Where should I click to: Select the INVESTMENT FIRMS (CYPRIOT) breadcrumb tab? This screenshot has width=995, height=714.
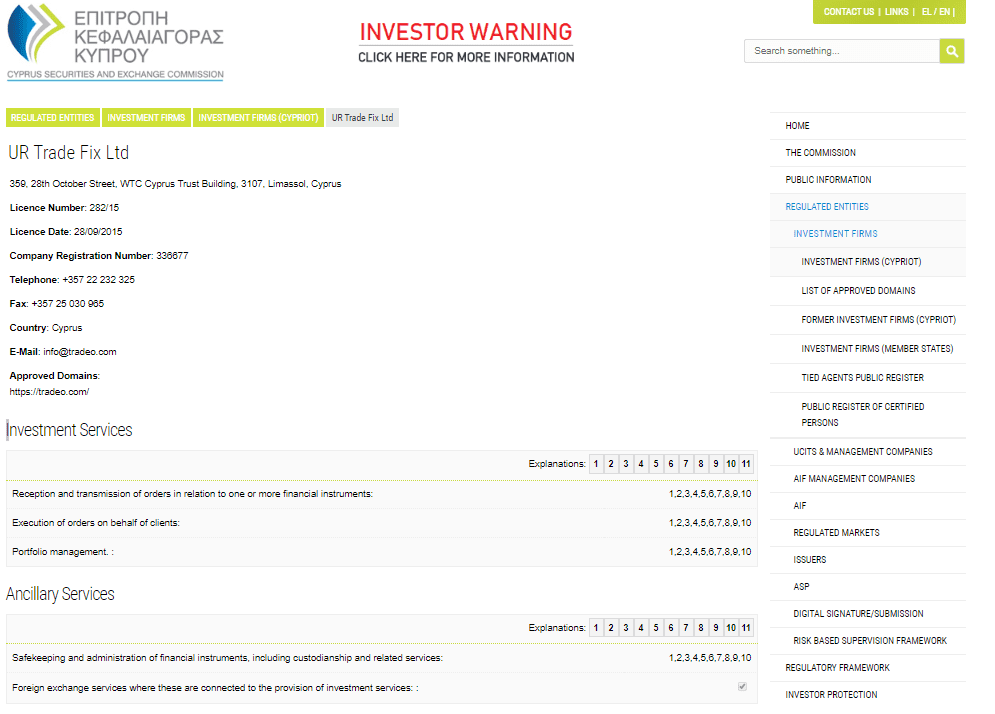[256, 117]
